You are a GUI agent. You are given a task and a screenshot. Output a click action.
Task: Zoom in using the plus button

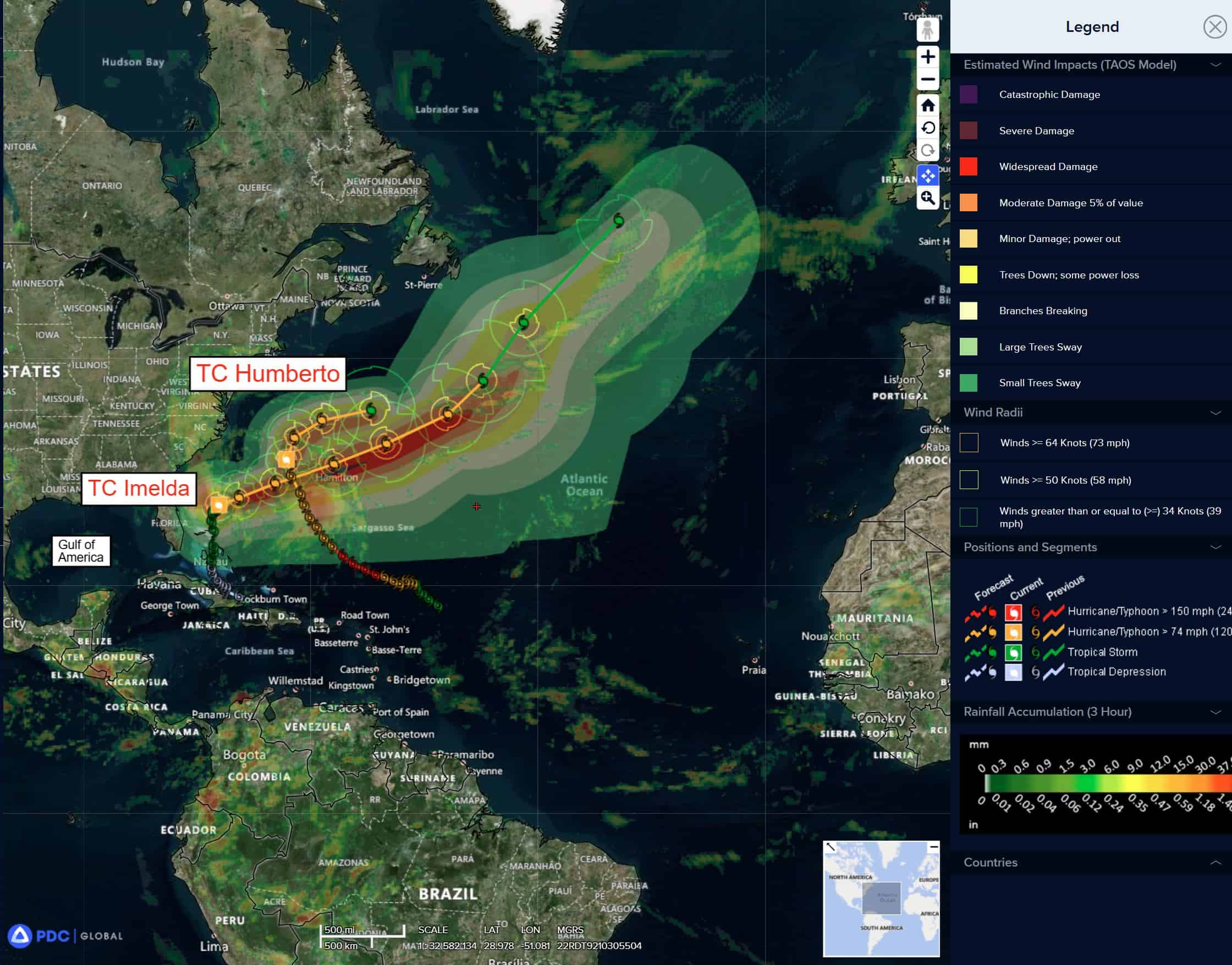(927, 57)
